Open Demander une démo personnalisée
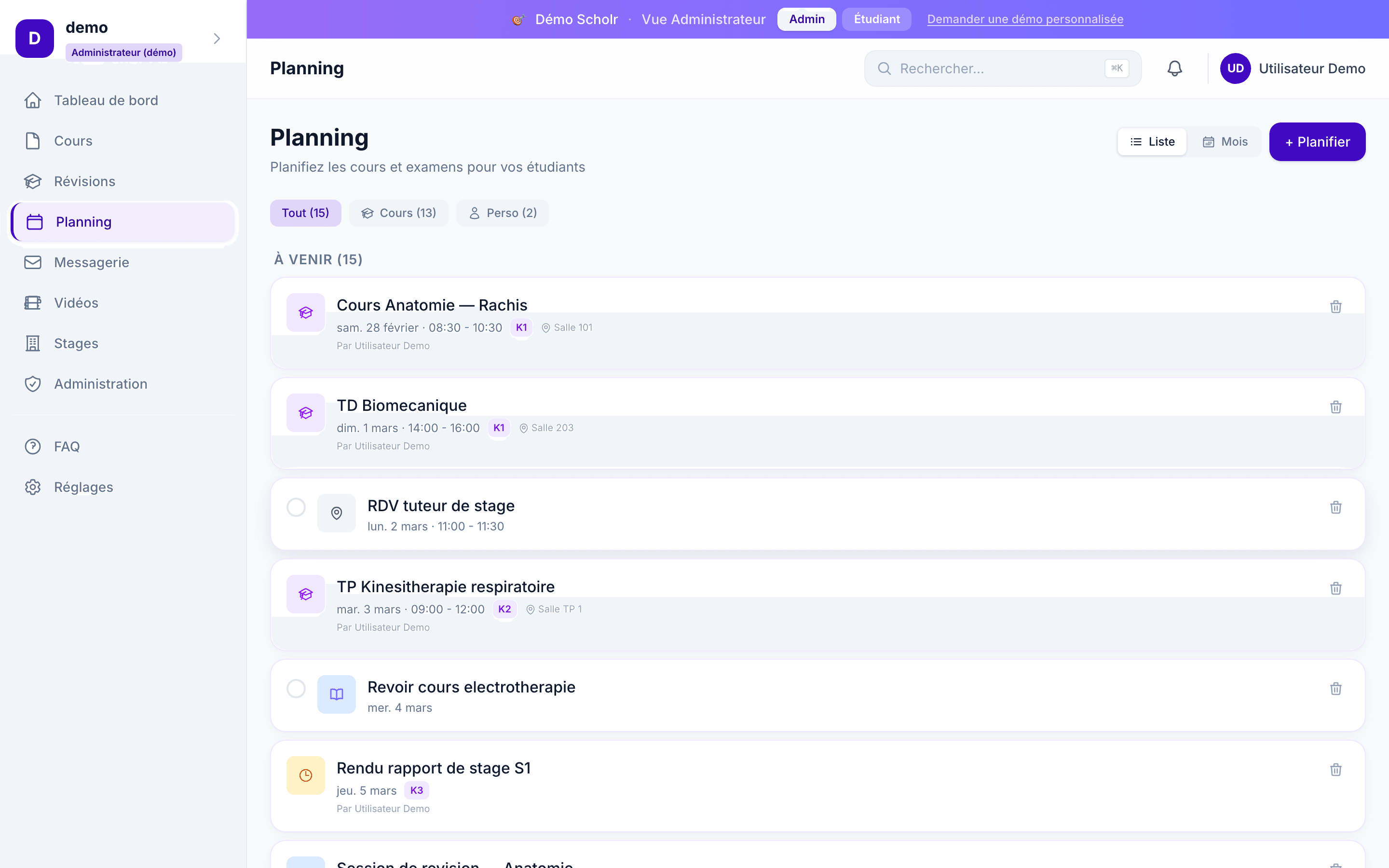Screen dimensions: 1389x868 point(1025,19)
